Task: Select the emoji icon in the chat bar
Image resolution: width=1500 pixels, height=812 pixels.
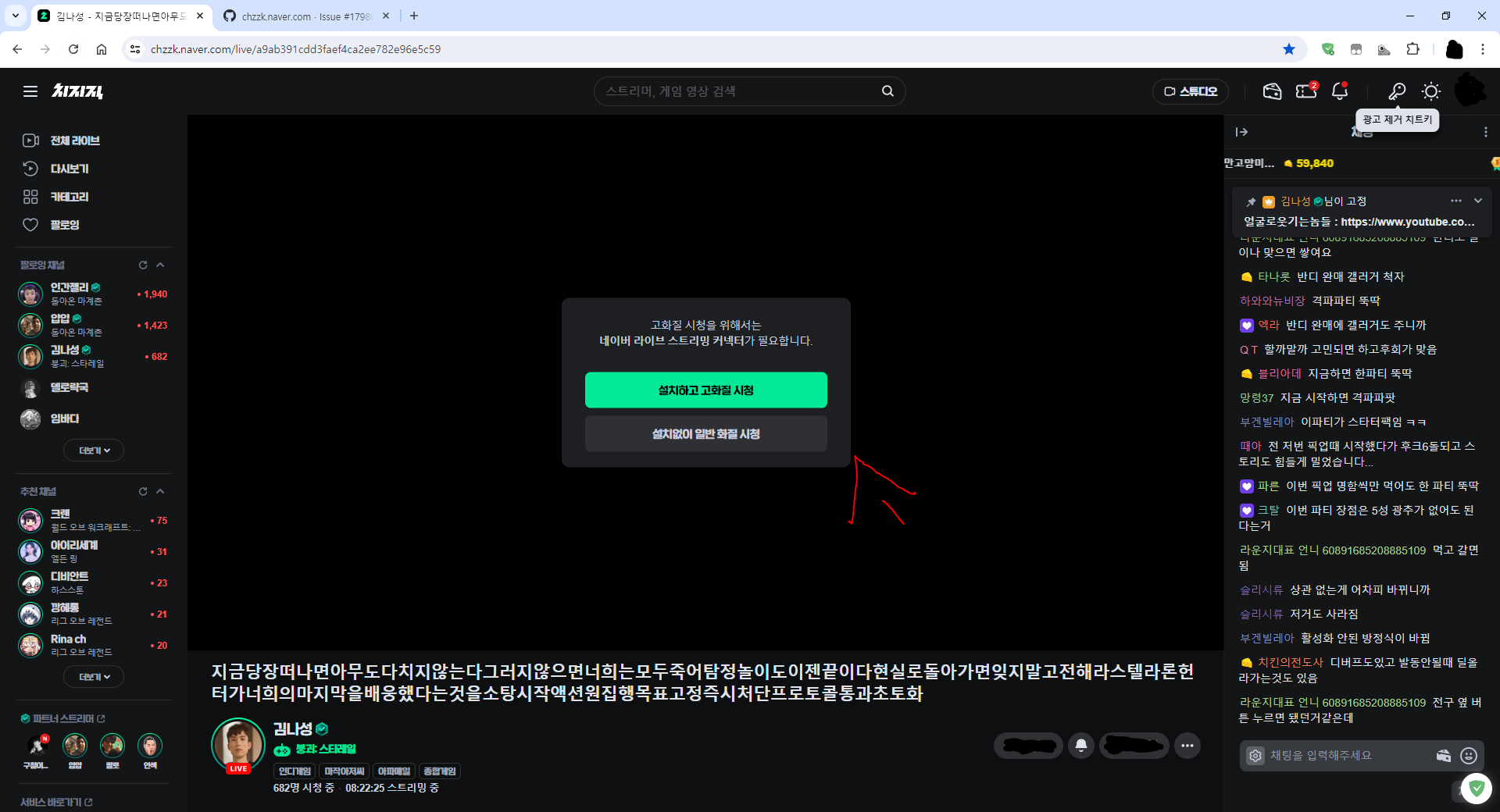Action: click(1469, 755)
